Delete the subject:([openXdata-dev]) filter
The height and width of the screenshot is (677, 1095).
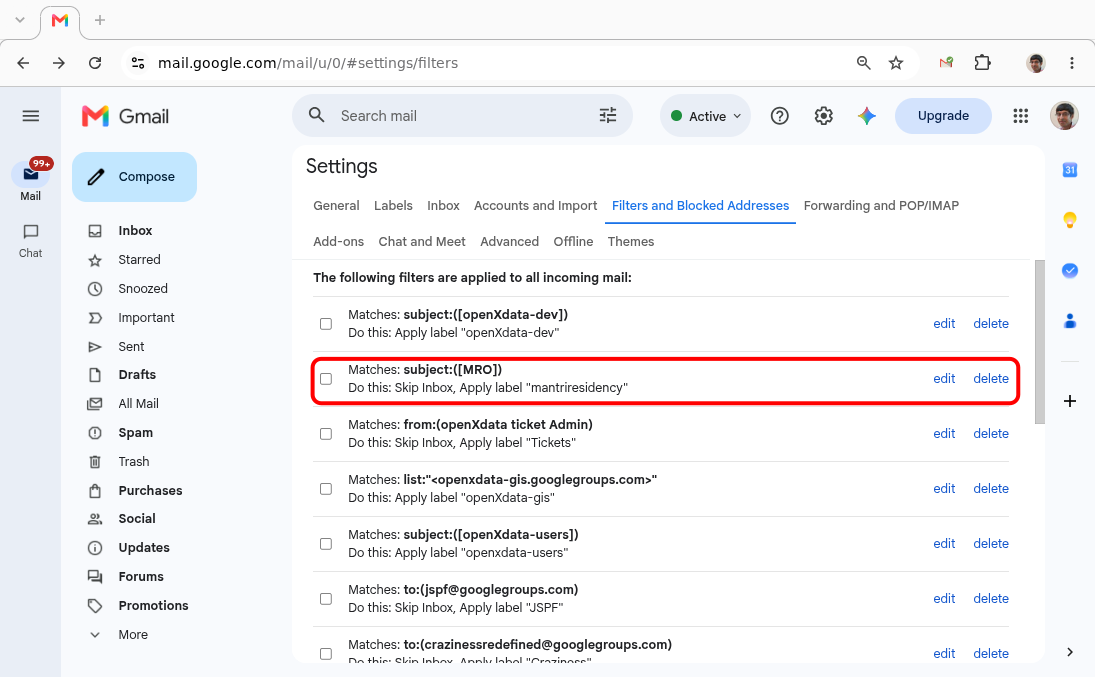point(991,323)
